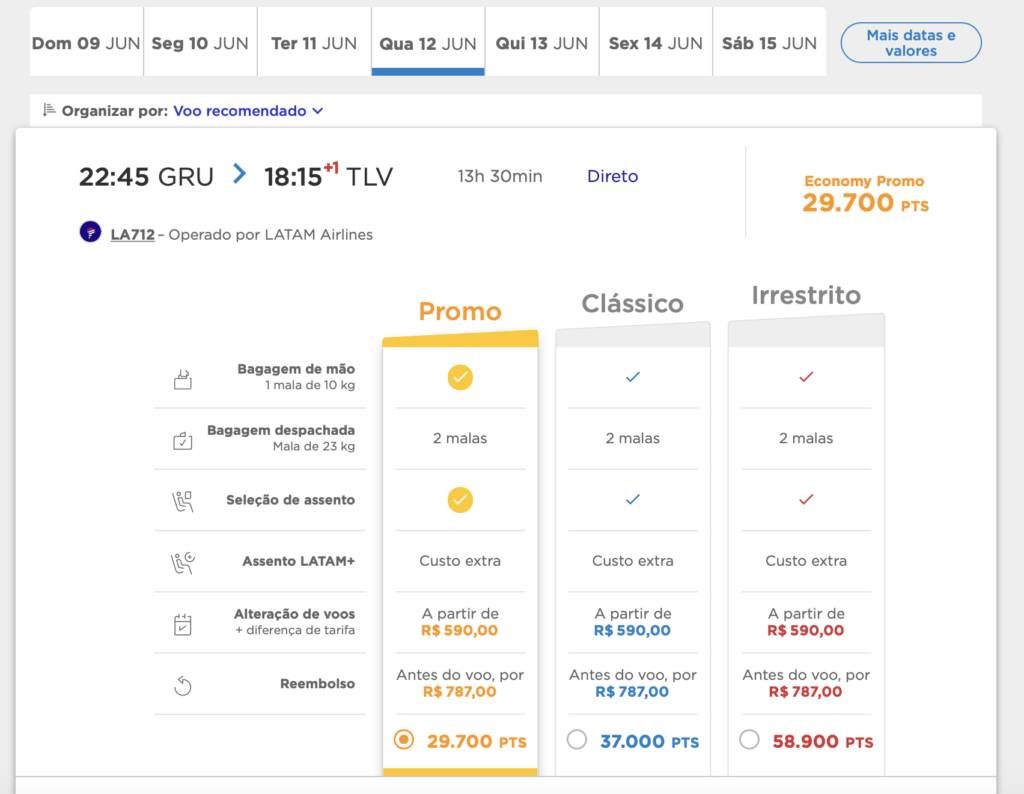Click the carry-on baggage icon
The width and height of the screenshot is (1024, 794).
(183, 379)
